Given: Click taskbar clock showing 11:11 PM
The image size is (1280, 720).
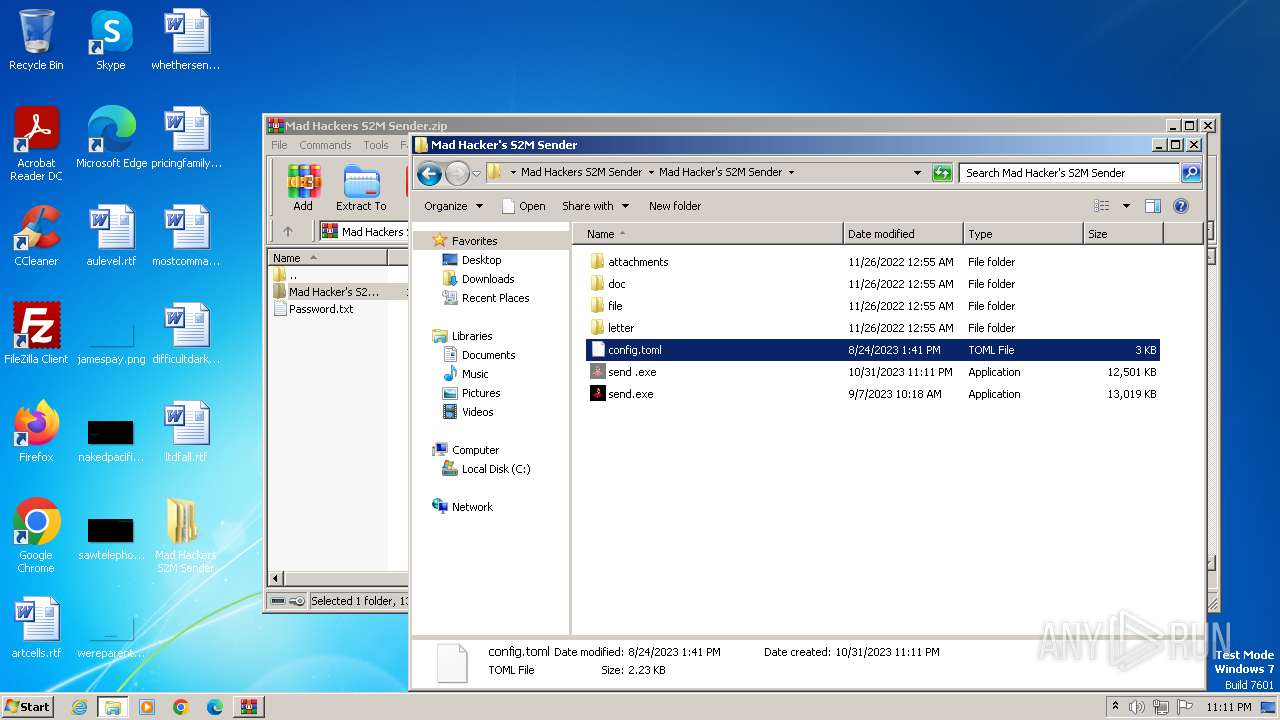Looking at the screenshot, I should click(1228, 707).
